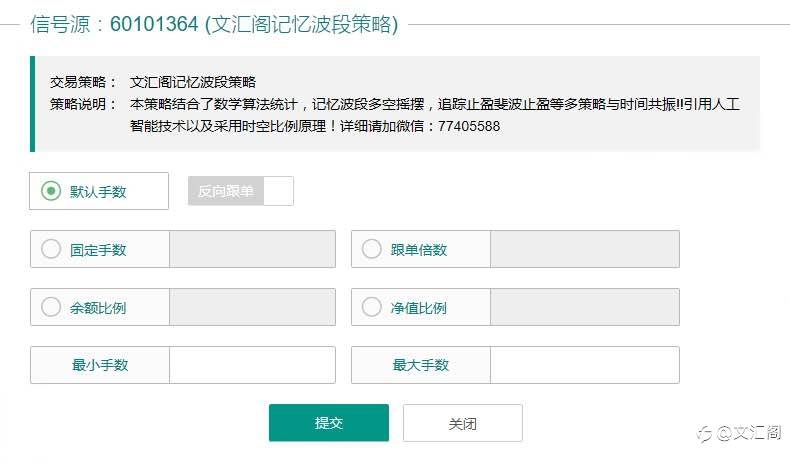The image size is (790, 465).
Task: Select the 跟单倍数 radio option
Action: (371, 249)
